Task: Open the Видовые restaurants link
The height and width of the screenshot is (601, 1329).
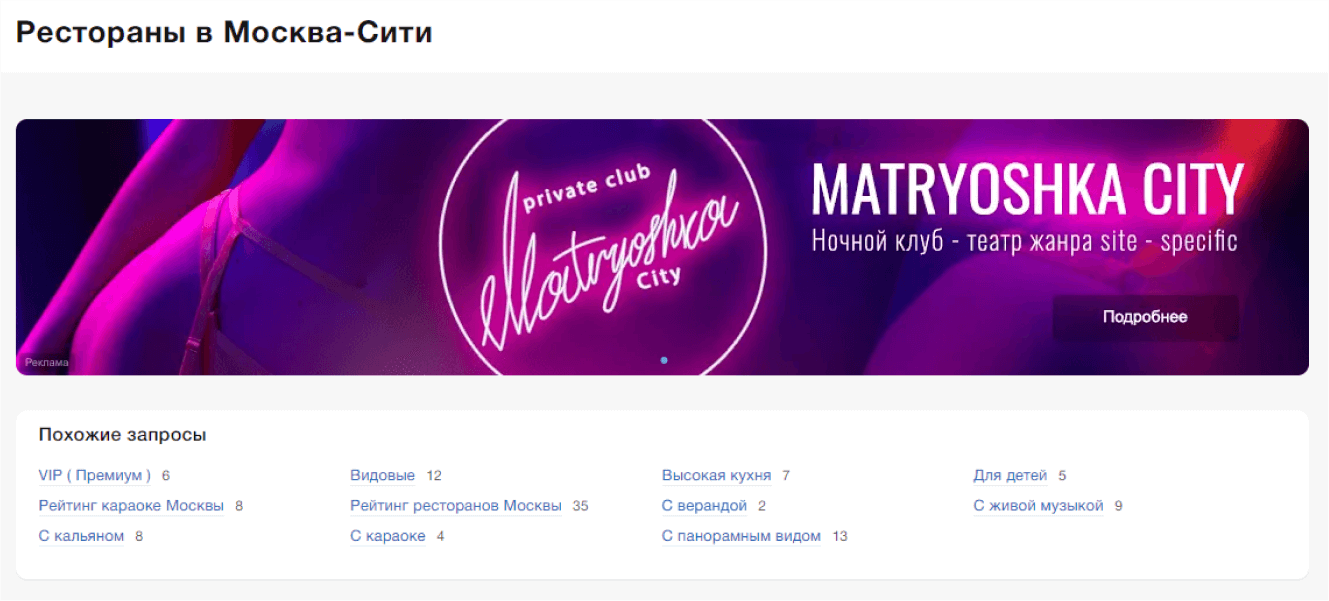Action: tap(382, 476)
